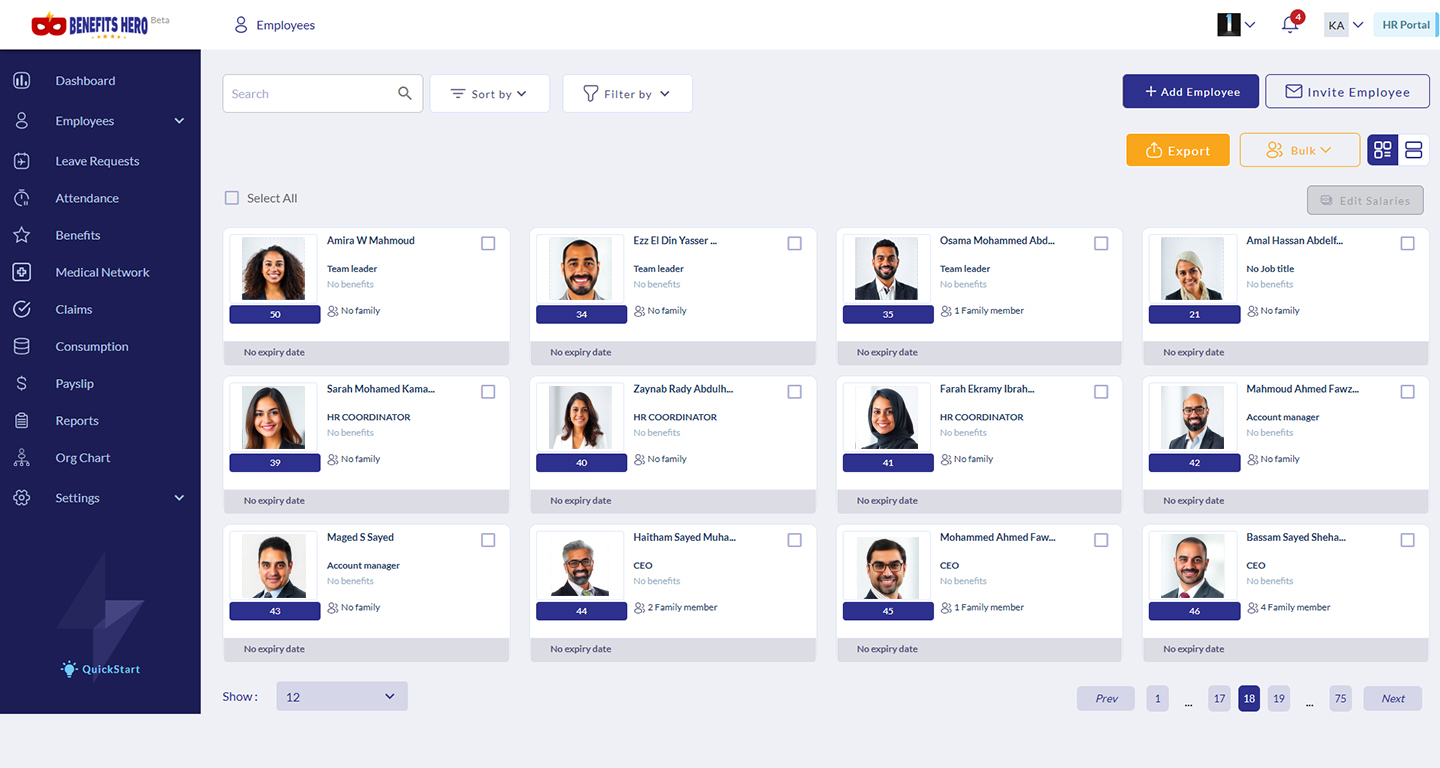Click the notification bell icon
The height and width of the screenshot is (768, 1440).
point(1289,26)
